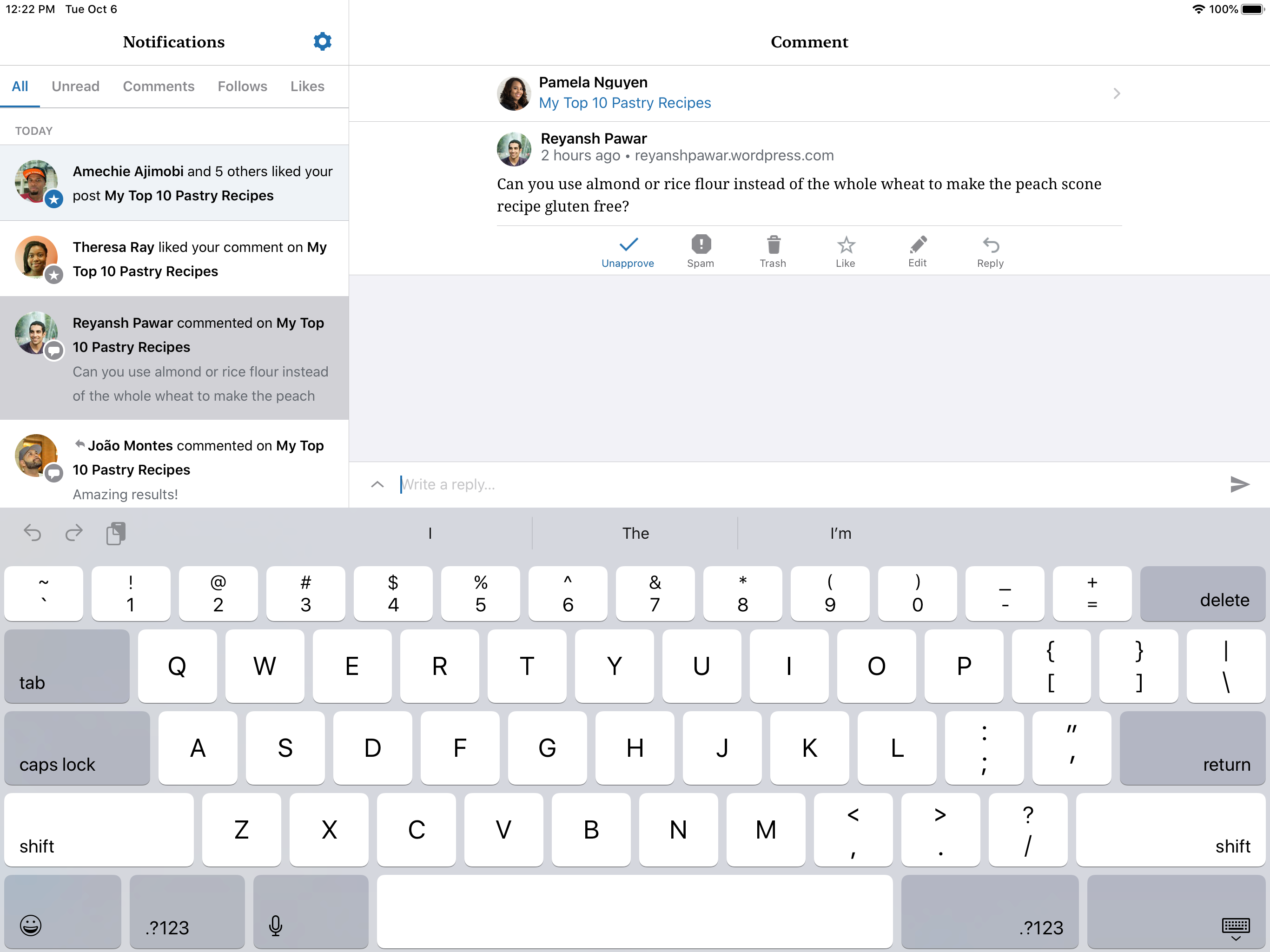Switch to symbols with left .?123 key
Viewport: 1270px width, 952px height.
187,911
